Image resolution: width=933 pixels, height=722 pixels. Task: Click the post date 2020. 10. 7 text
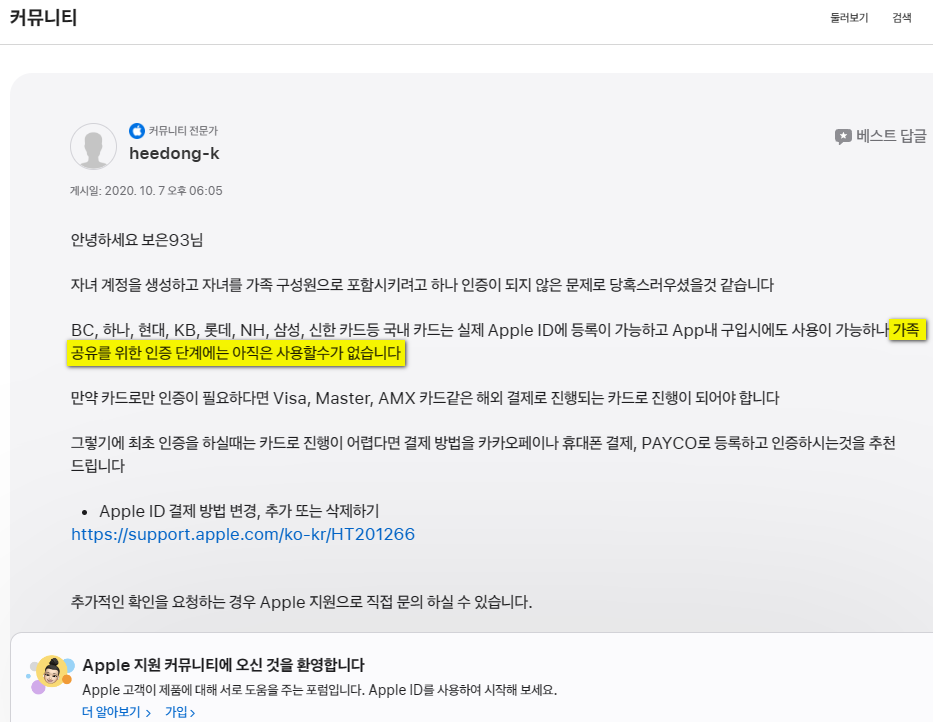(x=146, y=191)
